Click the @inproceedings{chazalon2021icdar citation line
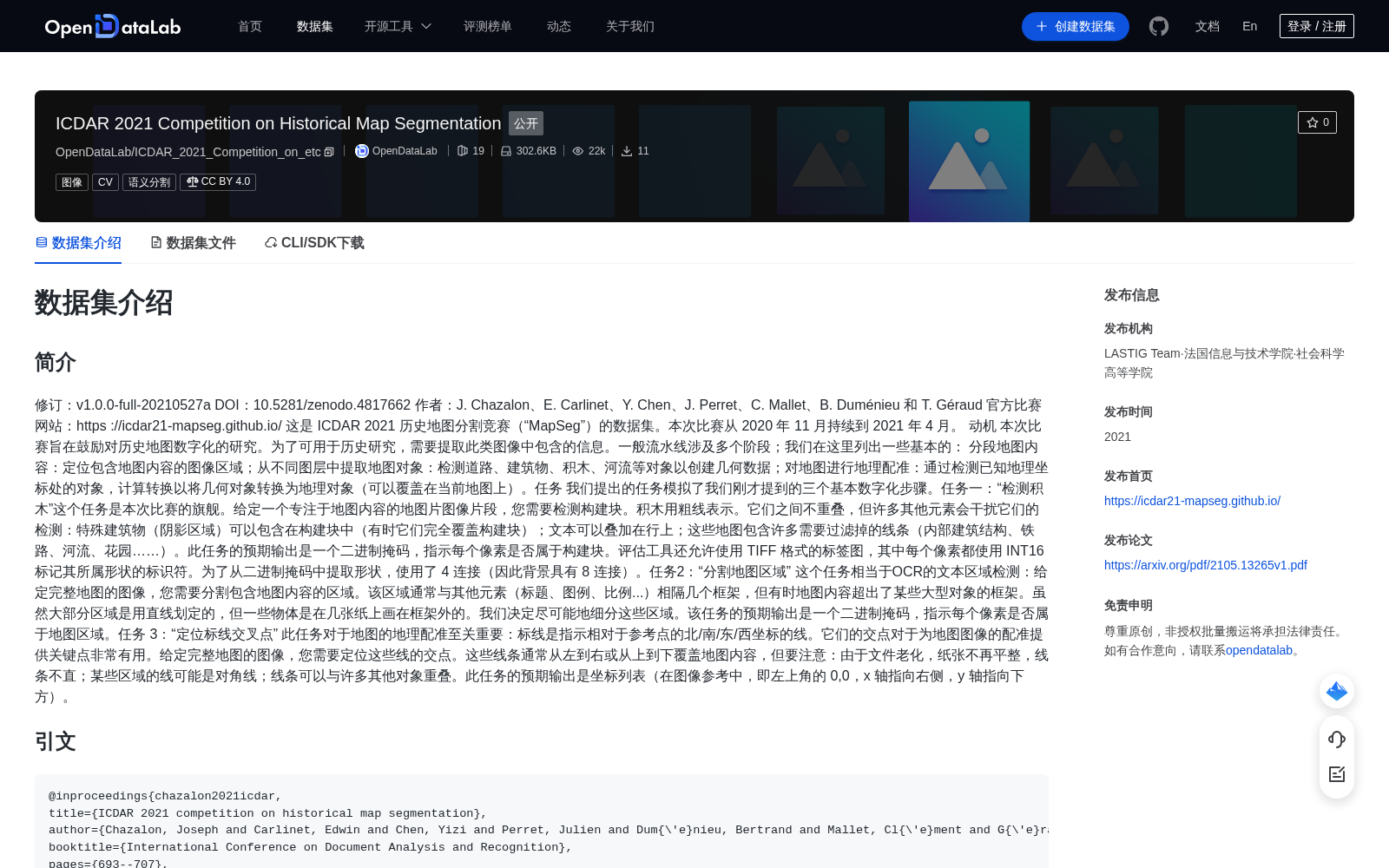 tap(165, 796)
